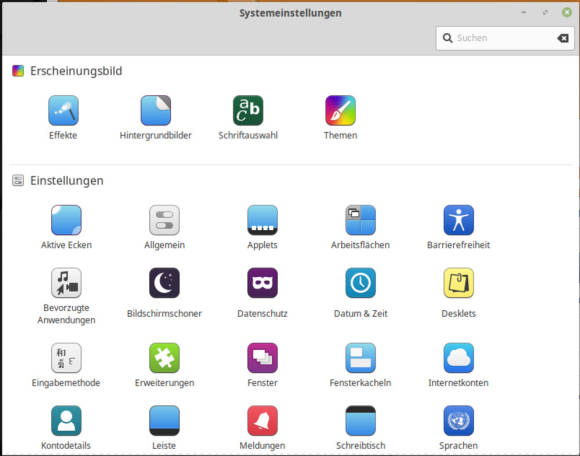The height and width of the screenshot is (456, 580).
Task: Open the Themen settings module
Action: point(340,111)
